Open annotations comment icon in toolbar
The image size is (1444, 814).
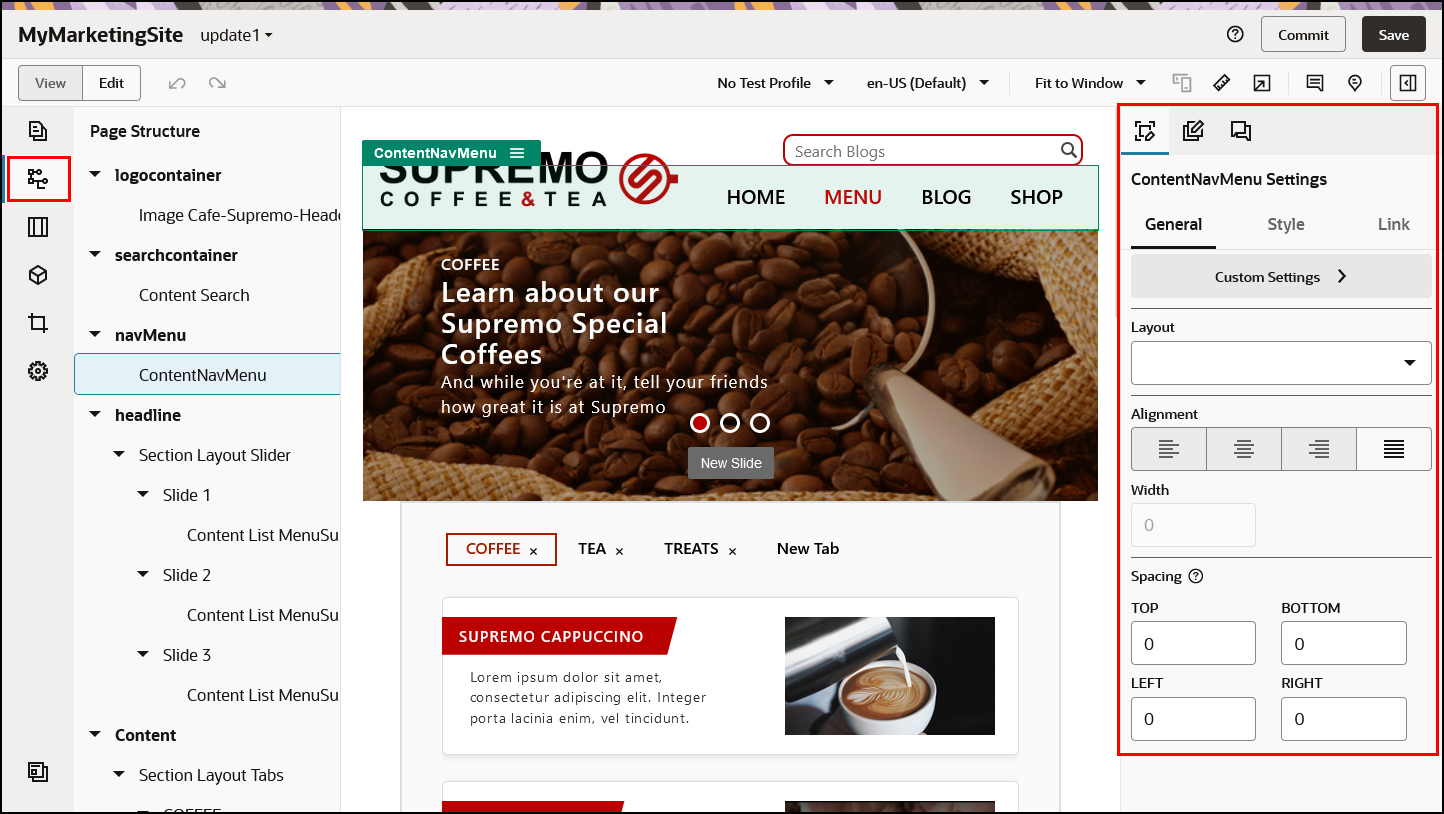(1315, 83)
